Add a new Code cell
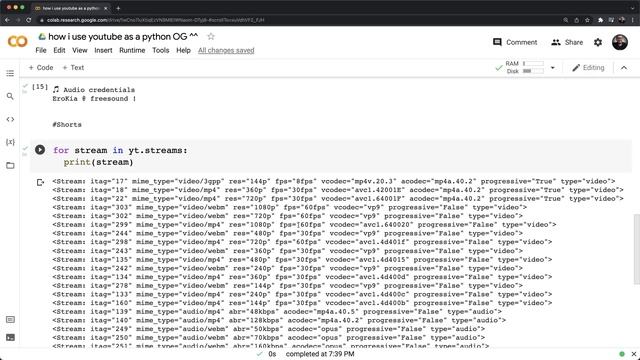The width and height of the screenshot is (640, 360). point(41,67)
